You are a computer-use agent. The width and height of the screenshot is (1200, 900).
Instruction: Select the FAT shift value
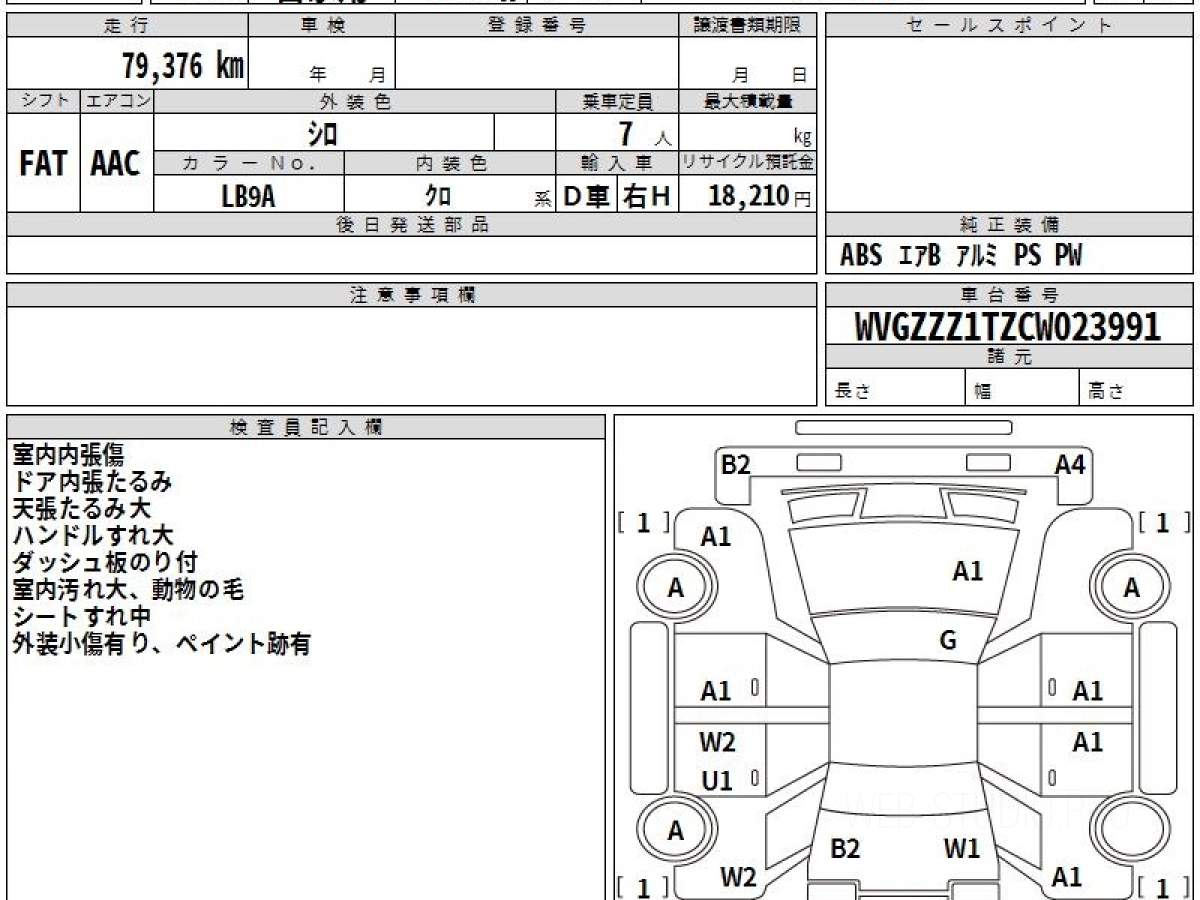click(43, 163)
